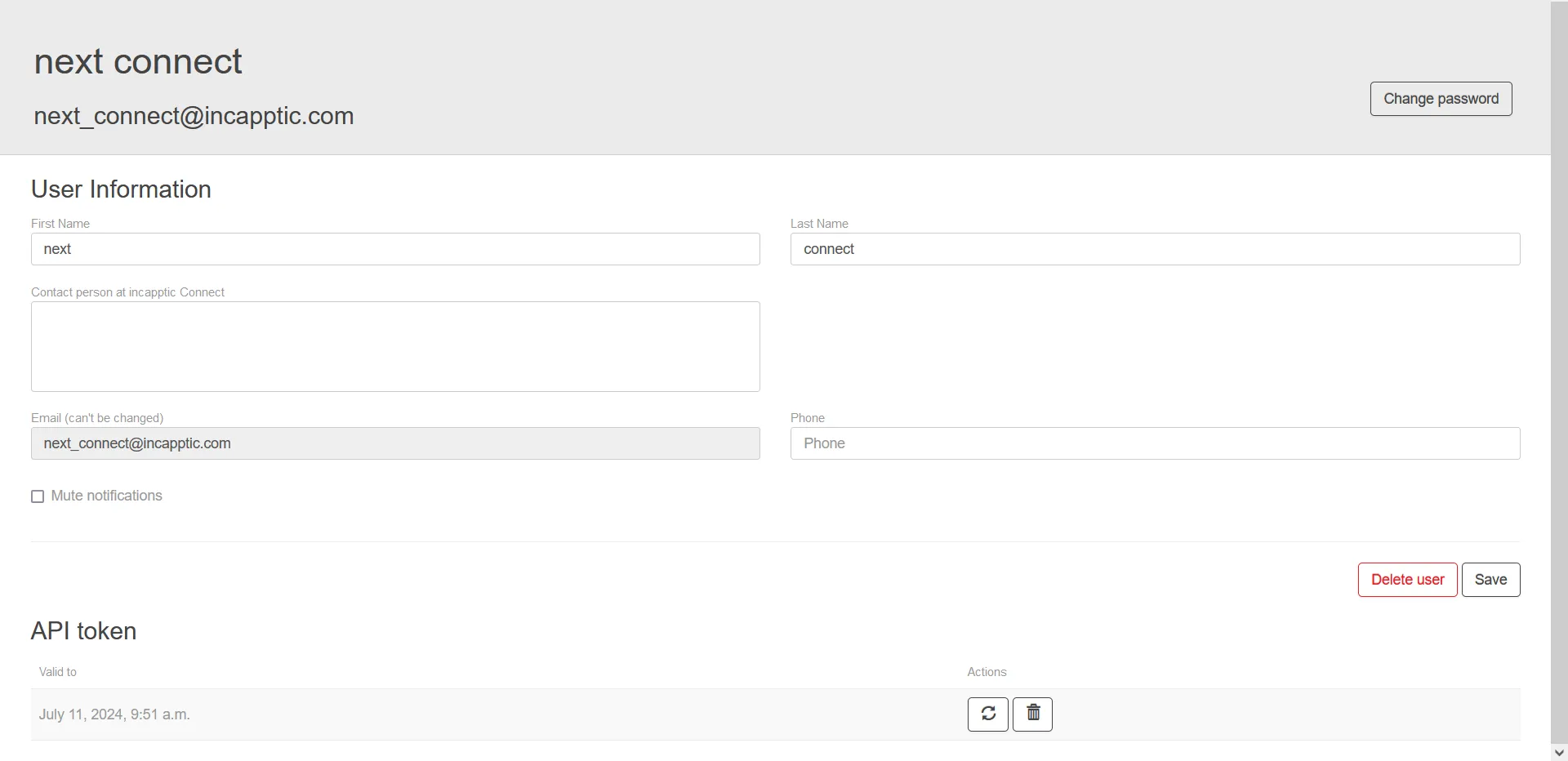
Task: Delete the API token using trash icon
Action: pyautogui.click(x=1033, y=714)
